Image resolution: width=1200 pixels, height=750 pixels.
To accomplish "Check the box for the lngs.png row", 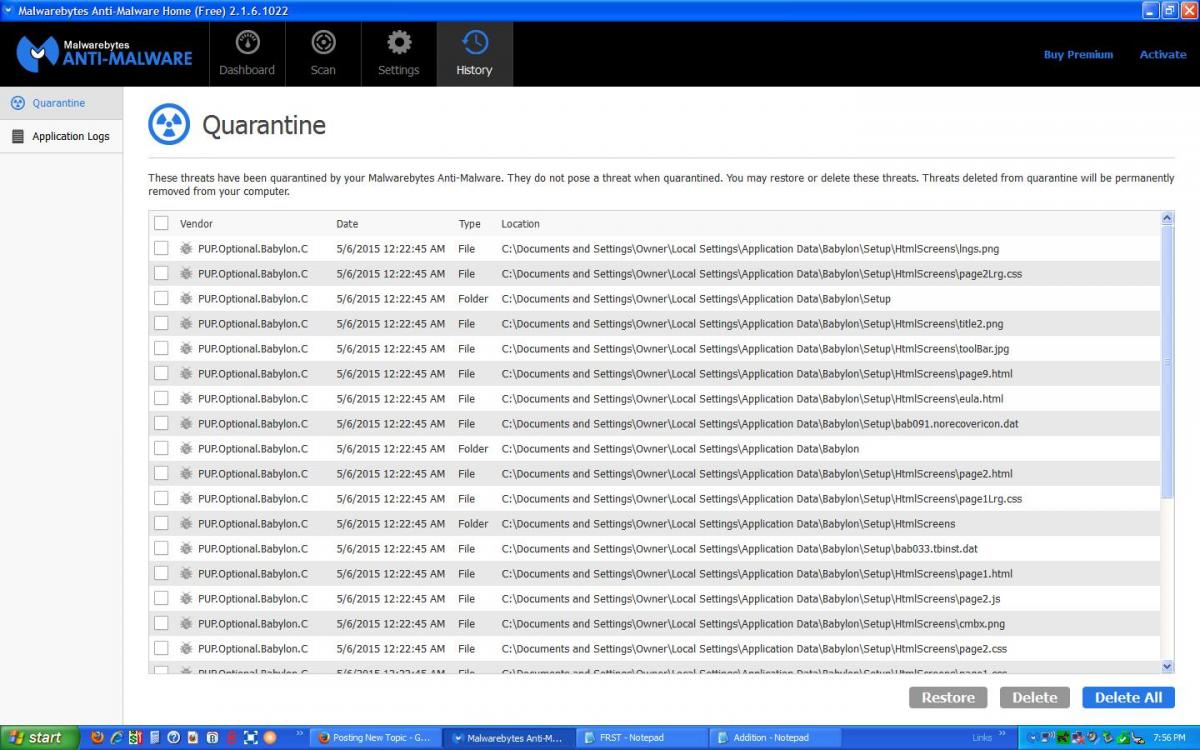I will tap(161, 248).
